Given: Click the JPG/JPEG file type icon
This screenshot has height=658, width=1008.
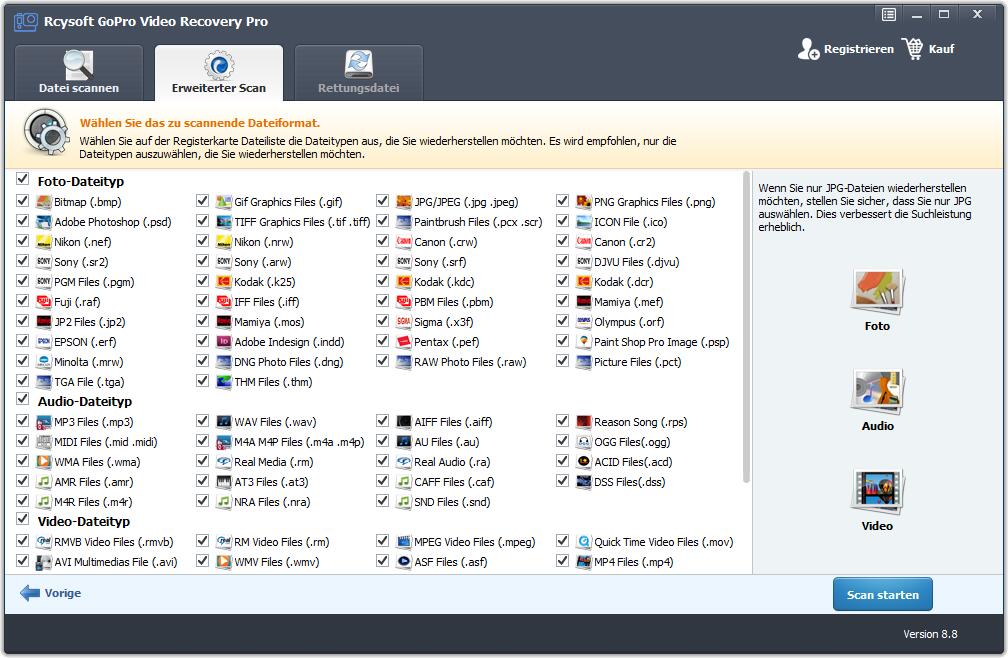Looking at the screenshot, I should [404, 202].
